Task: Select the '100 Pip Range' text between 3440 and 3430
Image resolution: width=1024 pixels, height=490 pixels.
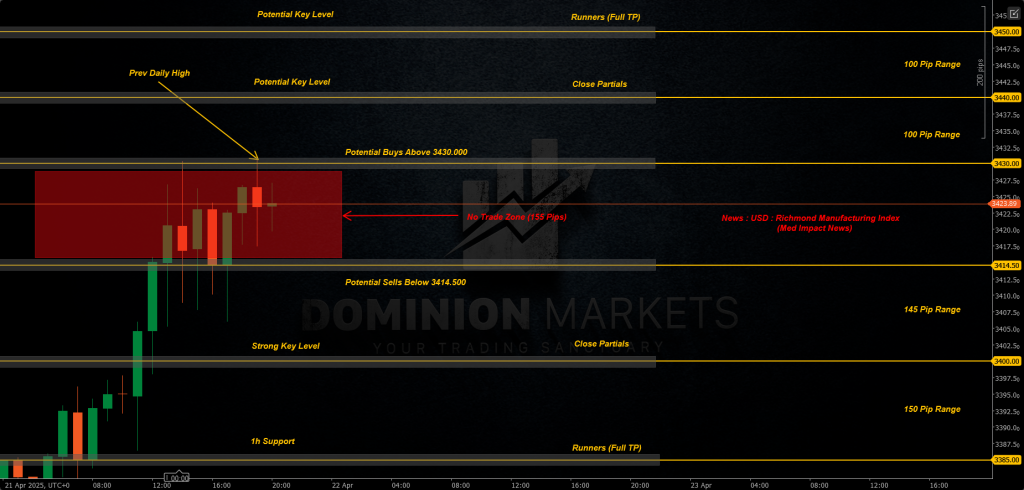Action: 933,134
